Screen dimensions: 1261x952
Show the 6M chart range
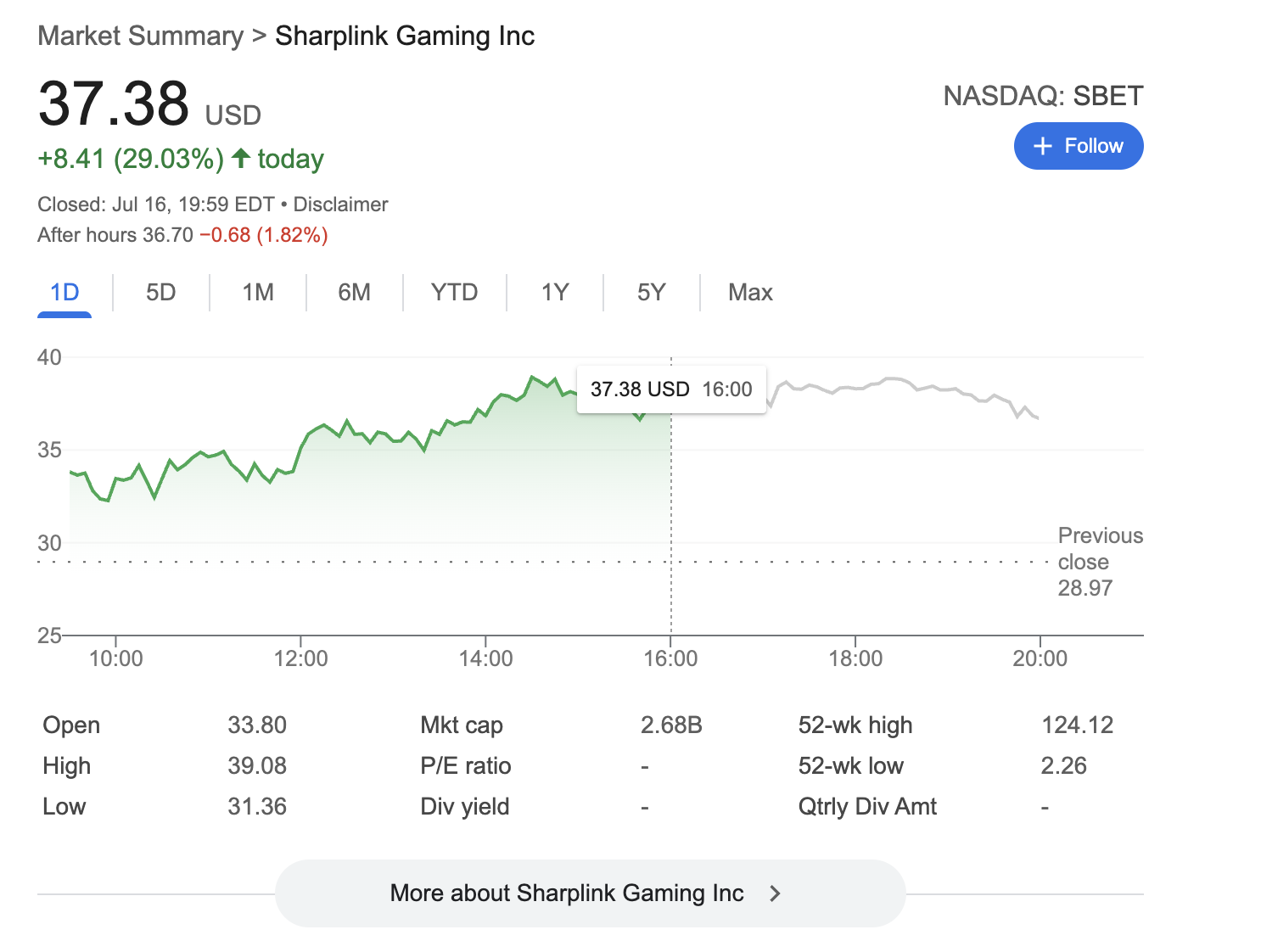pyautogui.click(x=354, y=293)
